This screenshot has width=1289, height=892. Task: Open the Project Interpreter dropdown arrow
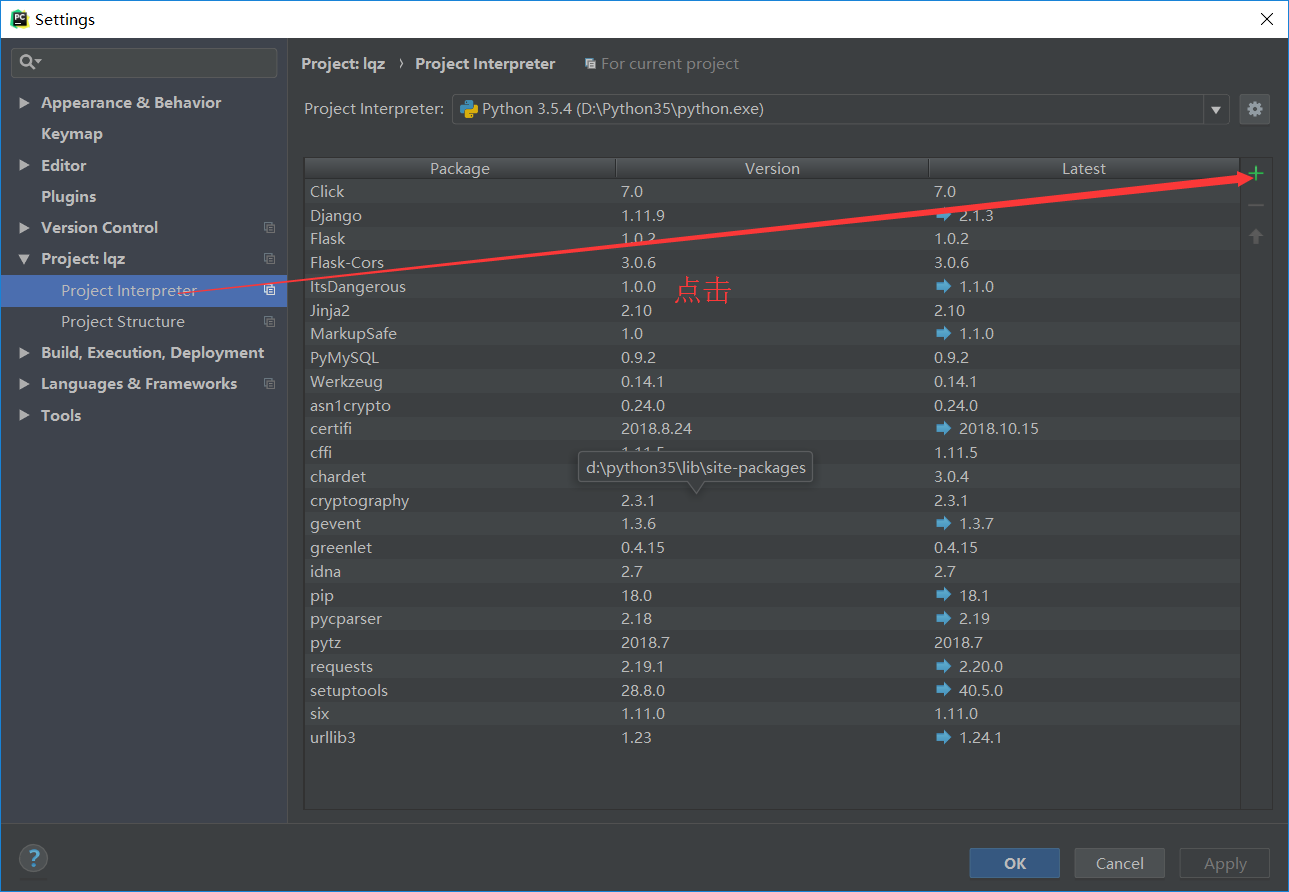tap(1216, 110)
